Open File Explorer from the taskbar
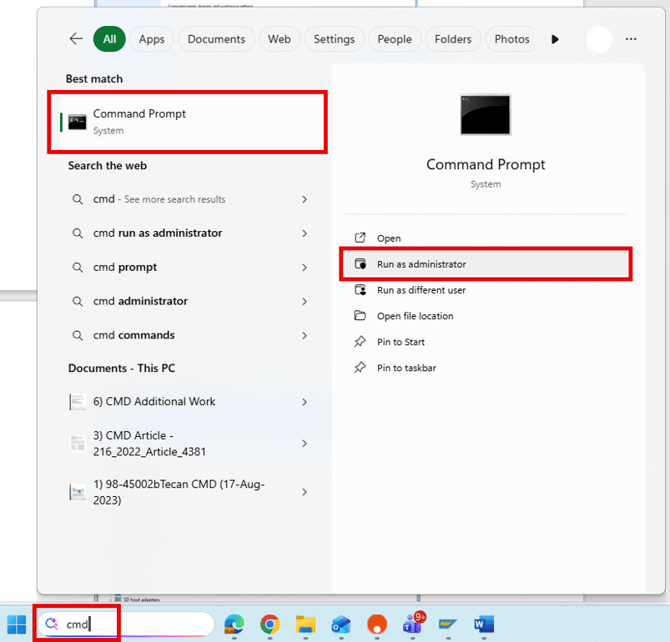 306,624
